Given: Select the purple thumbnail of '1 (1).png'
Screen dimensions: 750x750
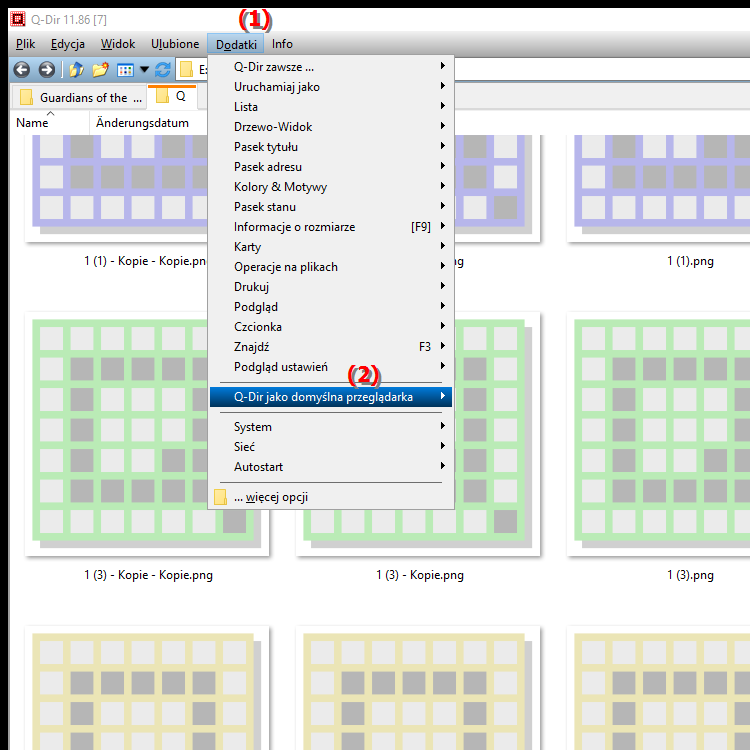Looking at the screenshot, I should [658, 188].
